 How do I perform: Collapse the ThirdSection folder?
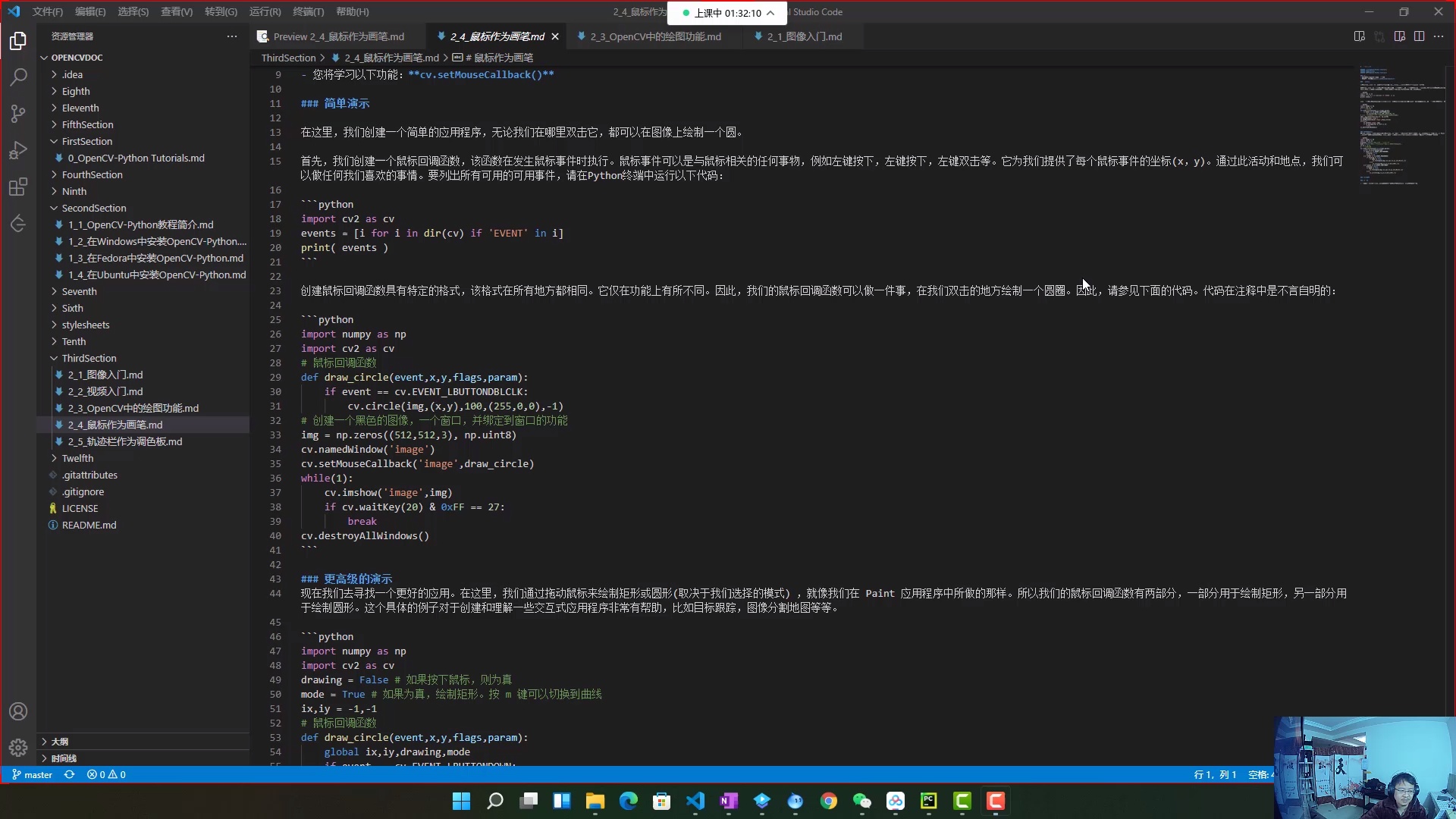(88, 357)
